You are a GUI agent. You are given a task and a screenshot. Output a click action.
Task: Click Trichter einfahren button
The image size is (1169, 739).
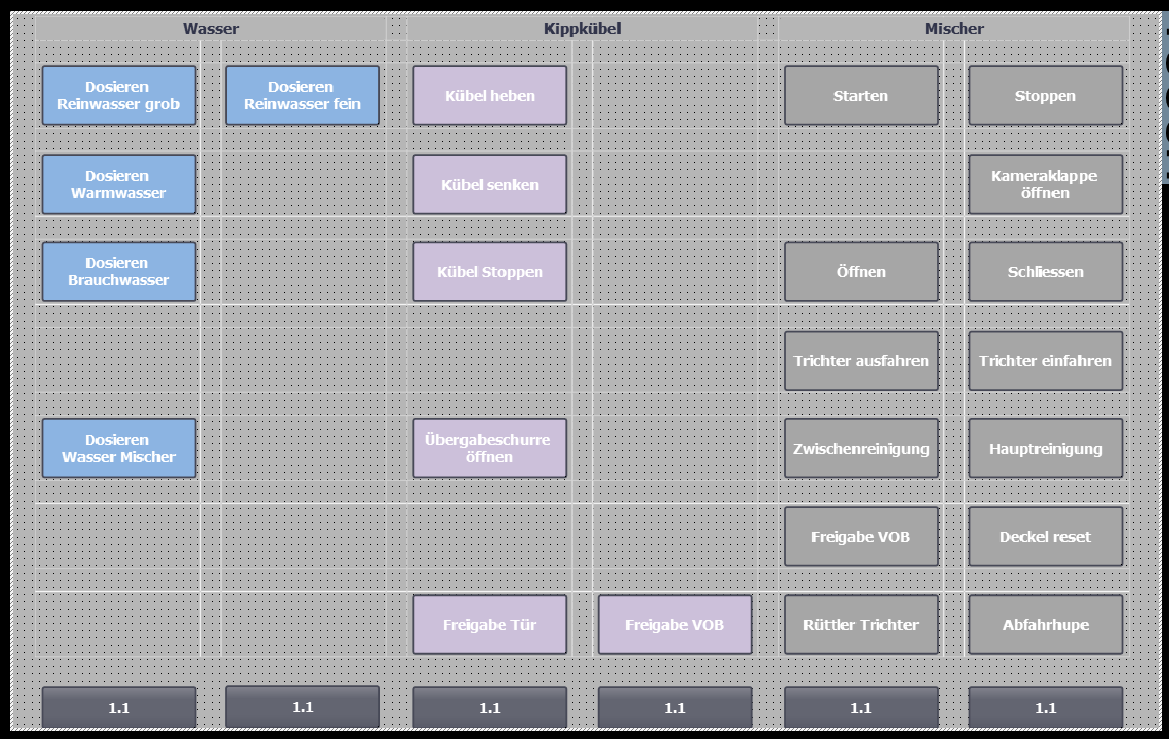tap(1045, 361)
